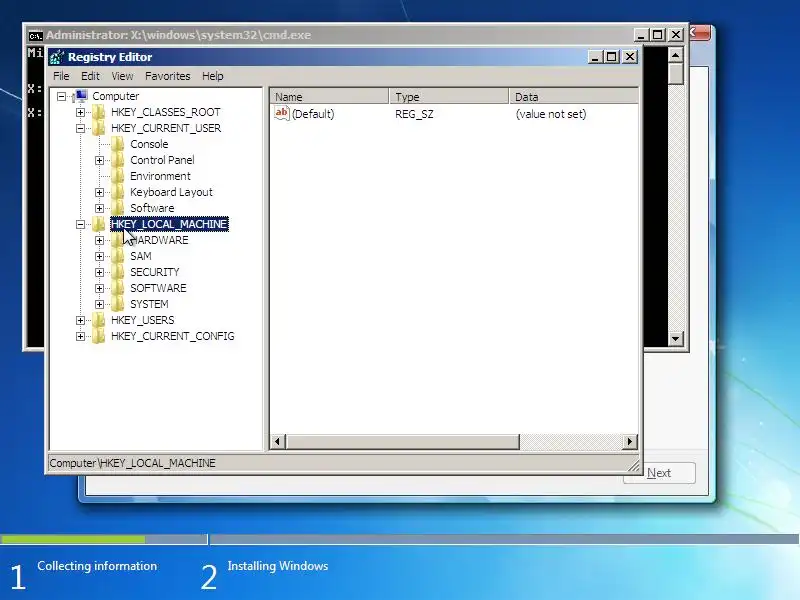Open the View menu
This screenshot has width=800, height=600.
click(122, 76)
